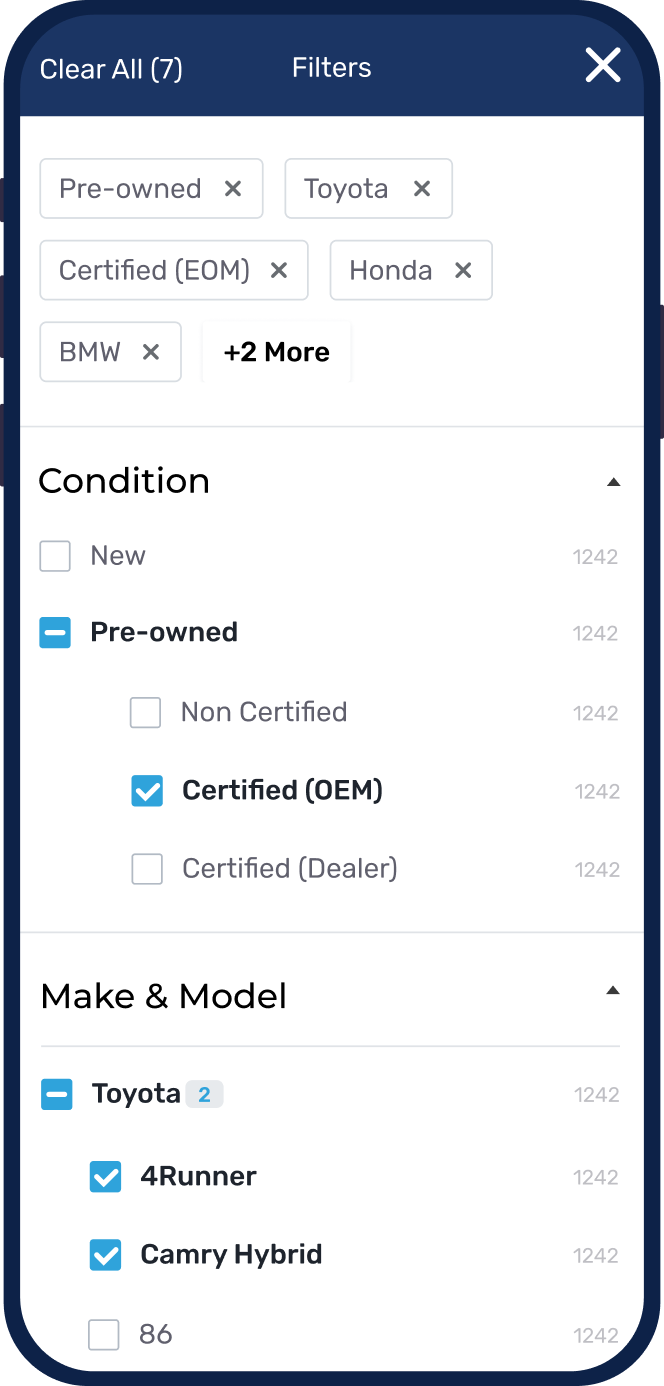Close the Filters panel with X icon
The height and width of the screenshot is (1386, 664).
603,66
